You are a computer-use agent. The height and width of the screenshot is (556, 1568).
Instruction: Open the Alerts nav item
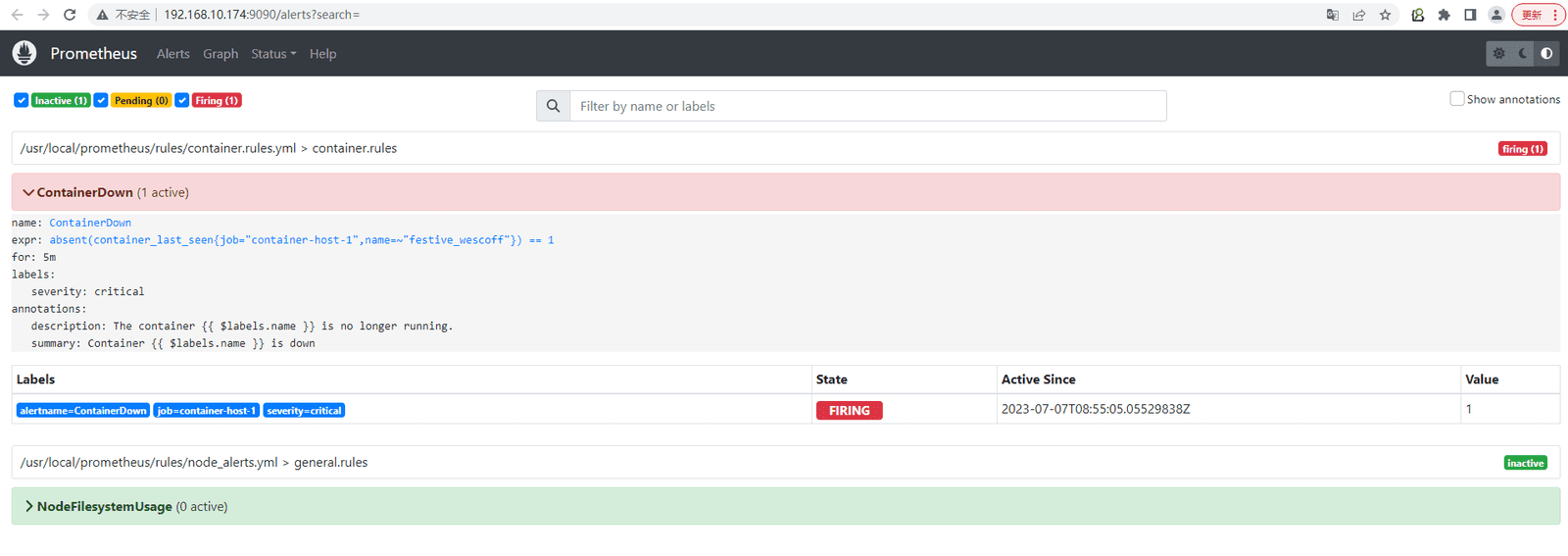point(173,54)
